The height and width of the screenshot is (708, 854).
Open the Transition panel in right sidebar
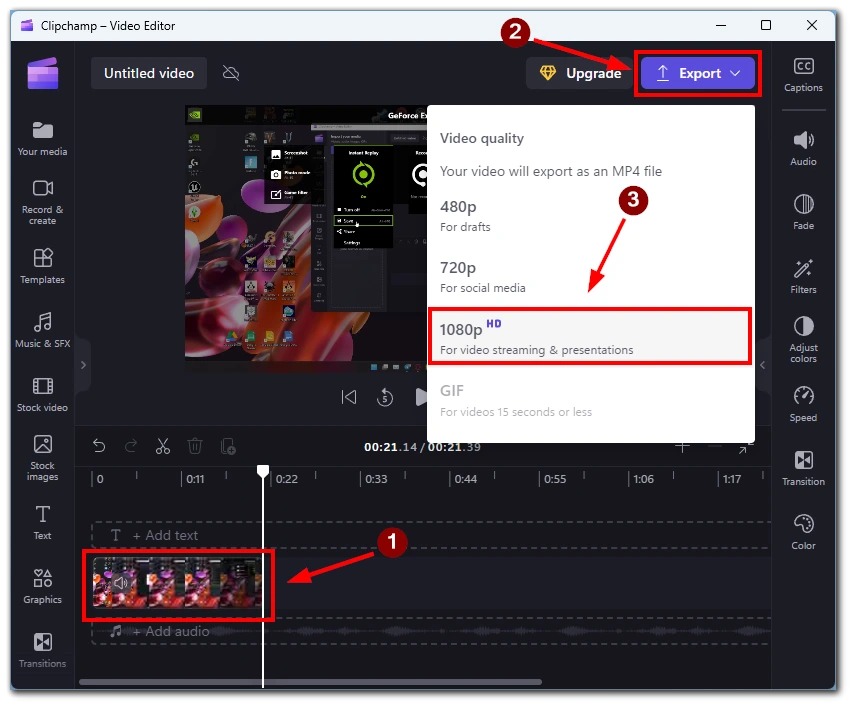pyautogui.click(x=803, y=468)
